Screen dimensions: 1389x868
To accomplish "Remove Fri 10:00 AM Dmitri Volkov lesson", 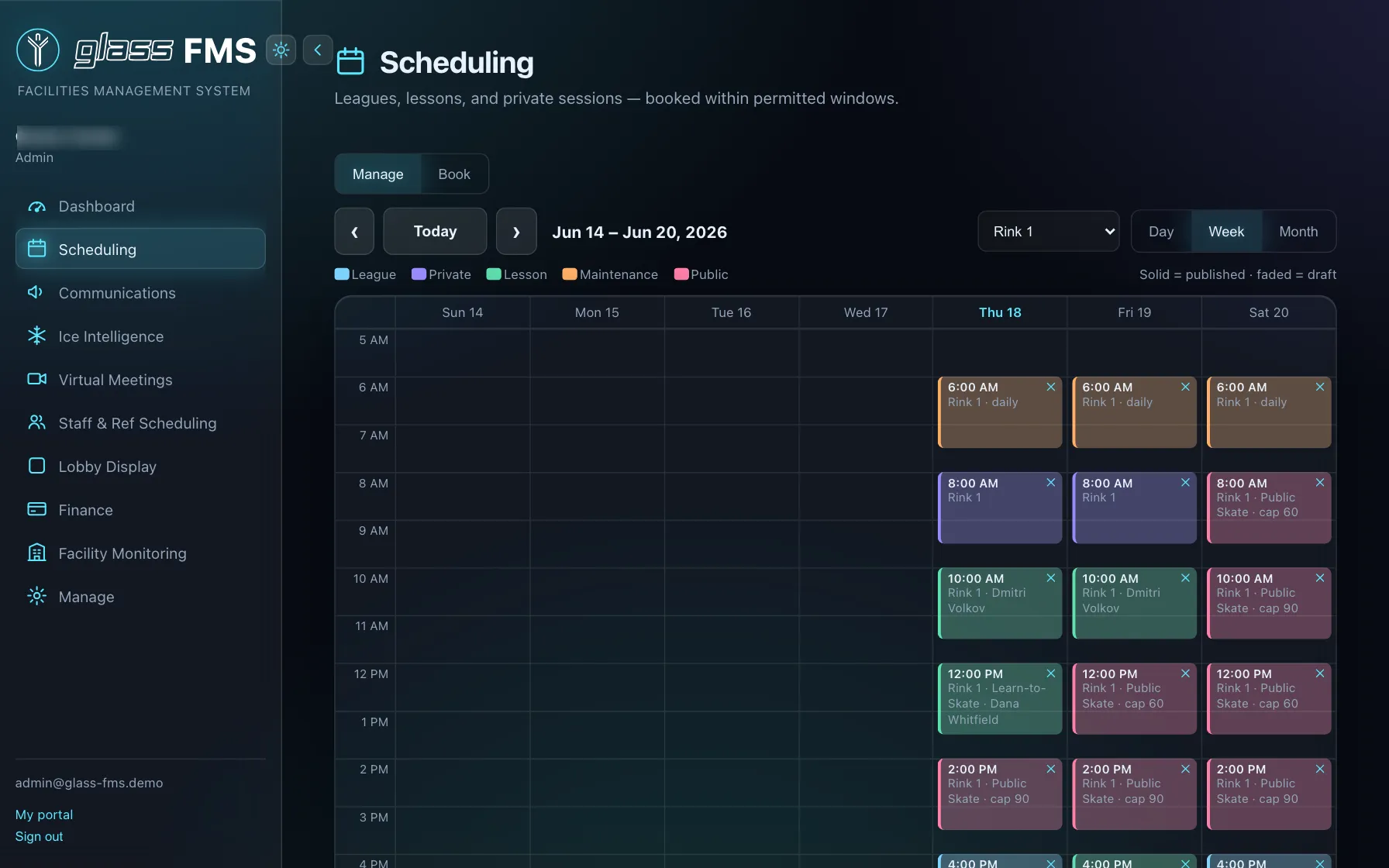I will [1185, 577].
